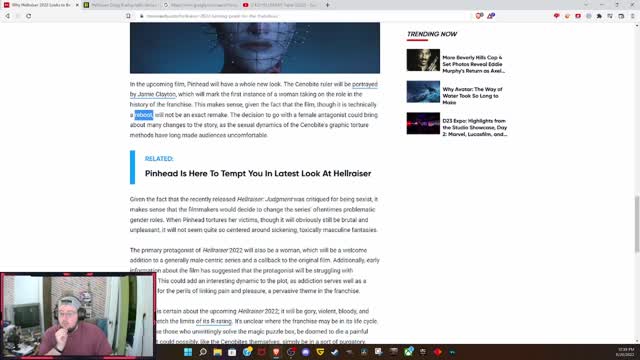Open the Brave browser taskbar icon

(x=276, y=352)
